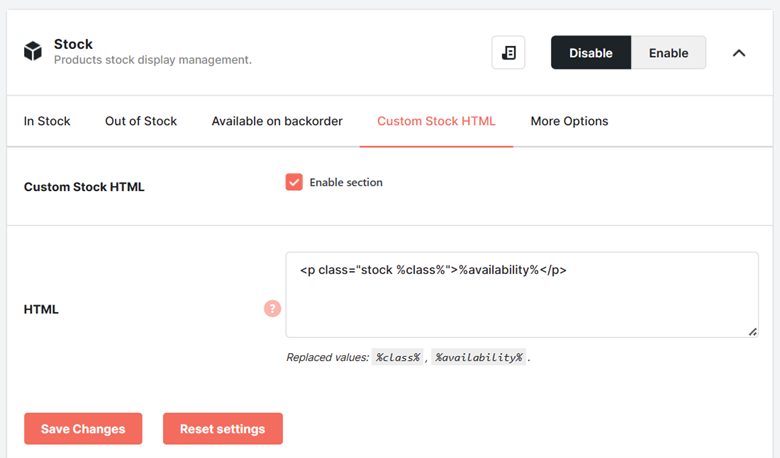Image resolution: width=780 pixels, height=458 pixels.
Task: Click the %availability% replaced value code tag
Action: click(479, 357)
